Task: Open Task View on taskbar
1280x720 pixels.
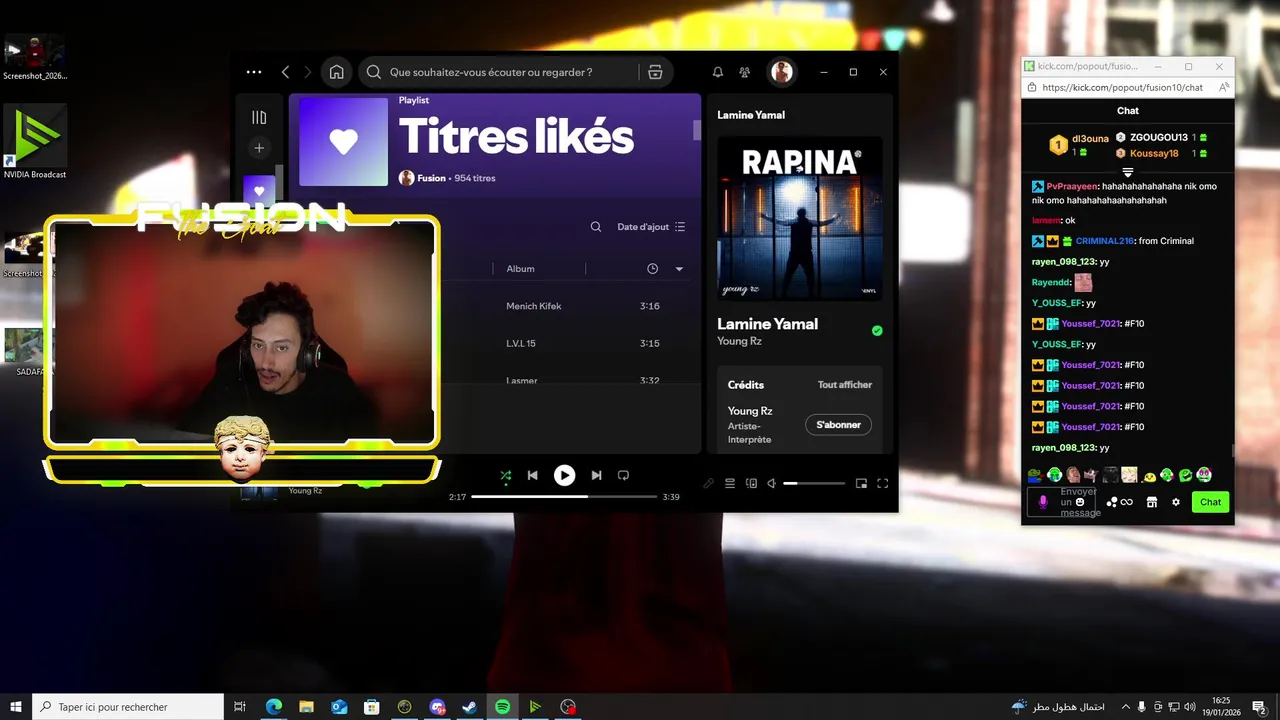Action: point(240,707)
